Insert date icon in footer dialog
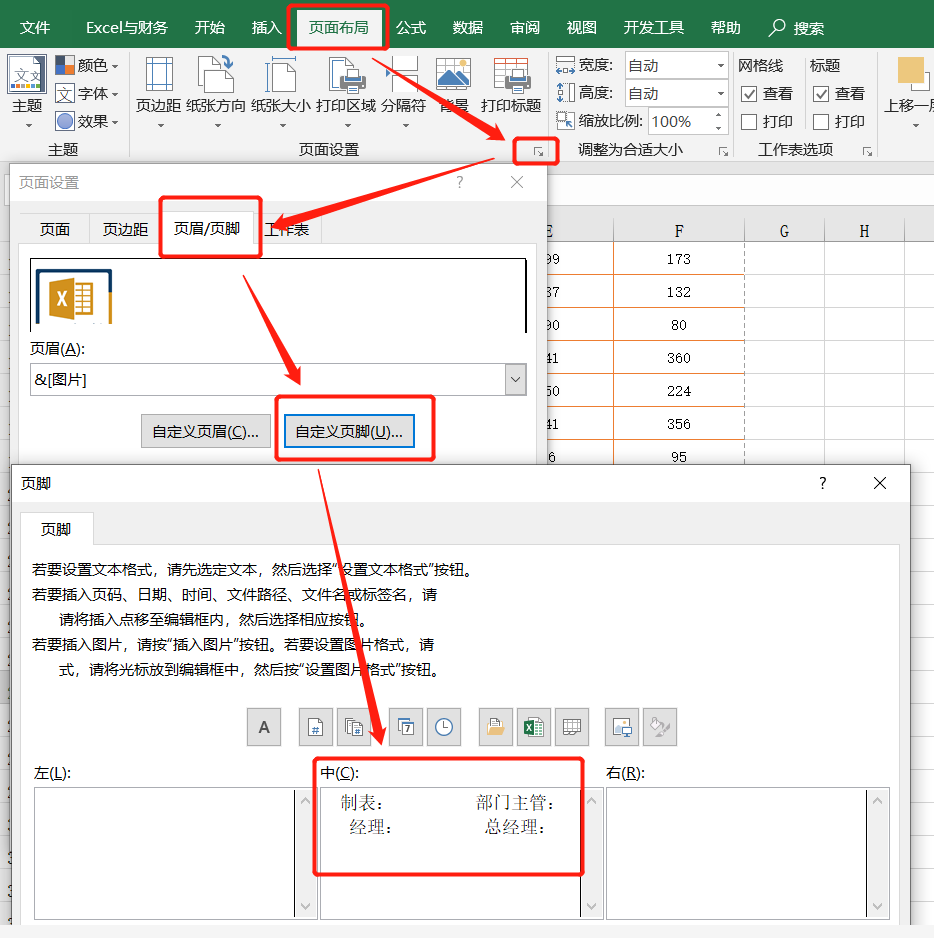The width and height of the screenshot is (934, 938). click(406, 727)
